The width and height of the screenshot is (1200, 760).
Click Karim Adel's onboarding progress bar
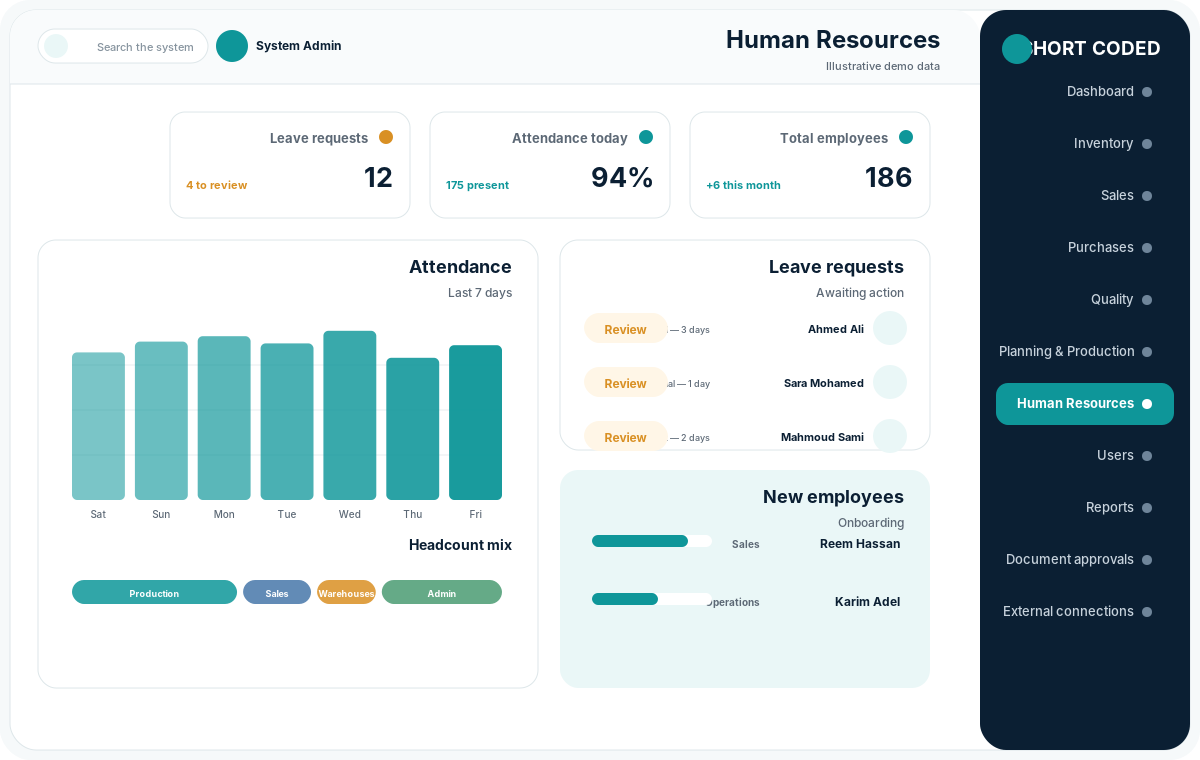pos(652,599)
